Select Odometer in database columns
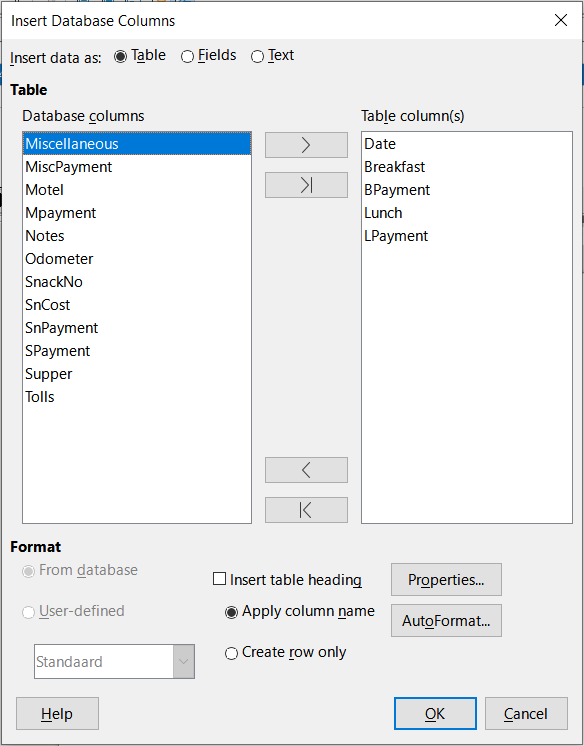Image resolution: width=584 pixels, height=746 pixels. (137, 259)
